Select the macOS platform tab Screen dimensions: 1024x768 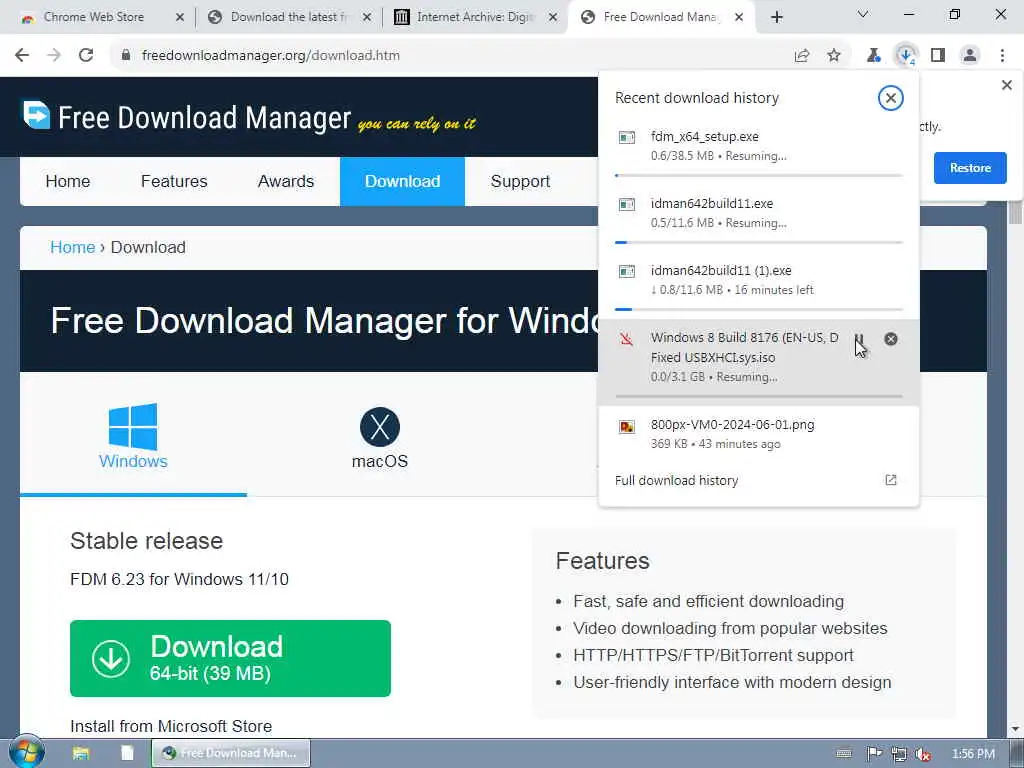pyautogui.click(x=380, y=436)
